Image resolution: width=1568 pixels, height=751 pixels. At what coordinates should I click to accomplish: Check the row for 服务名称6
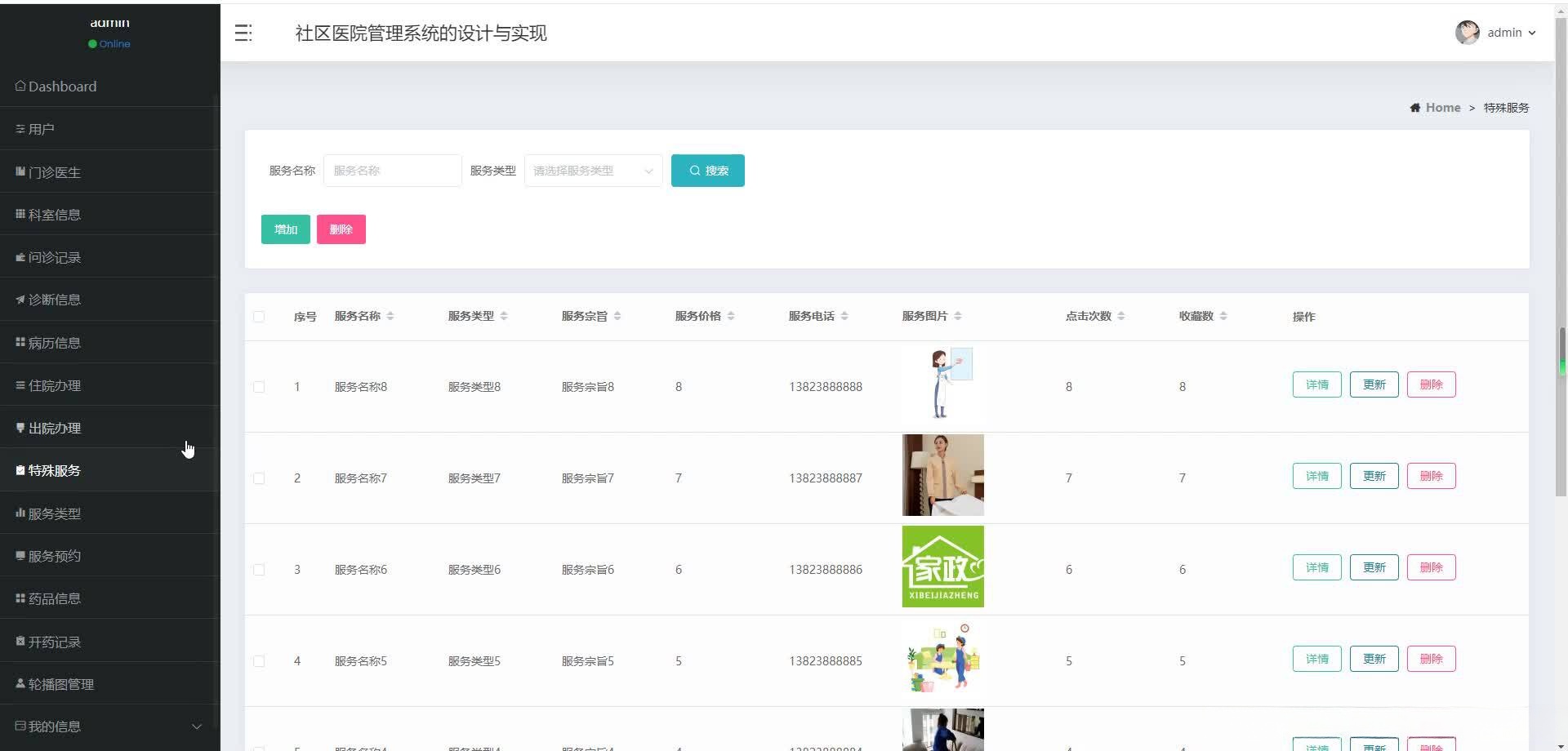(259, 570)
